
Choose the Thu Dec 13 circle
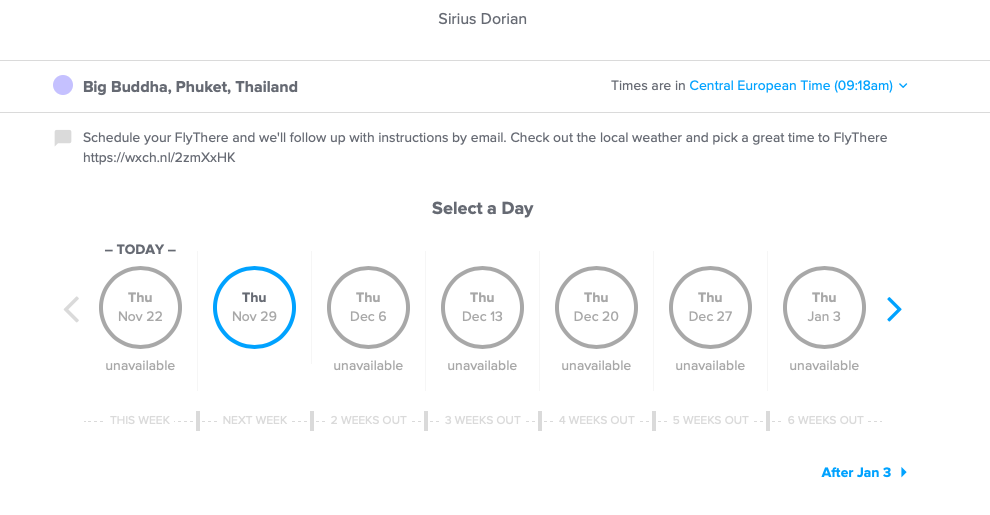coord(482,307)
